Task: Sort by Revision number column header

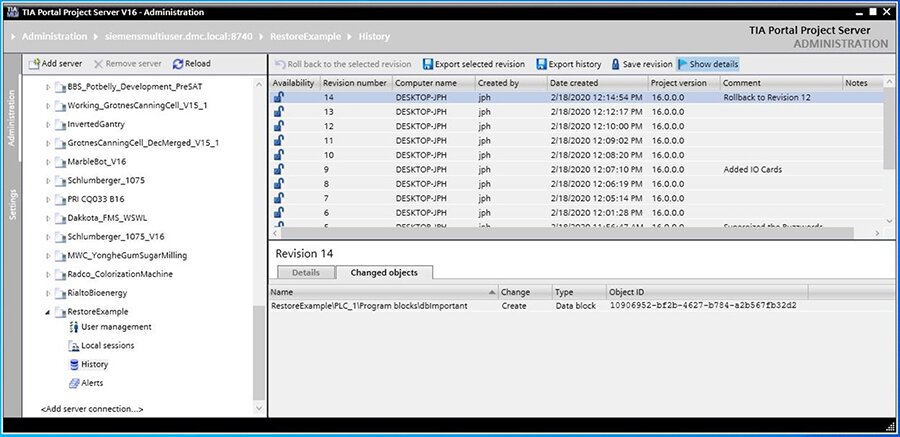Action: point(356,83)
